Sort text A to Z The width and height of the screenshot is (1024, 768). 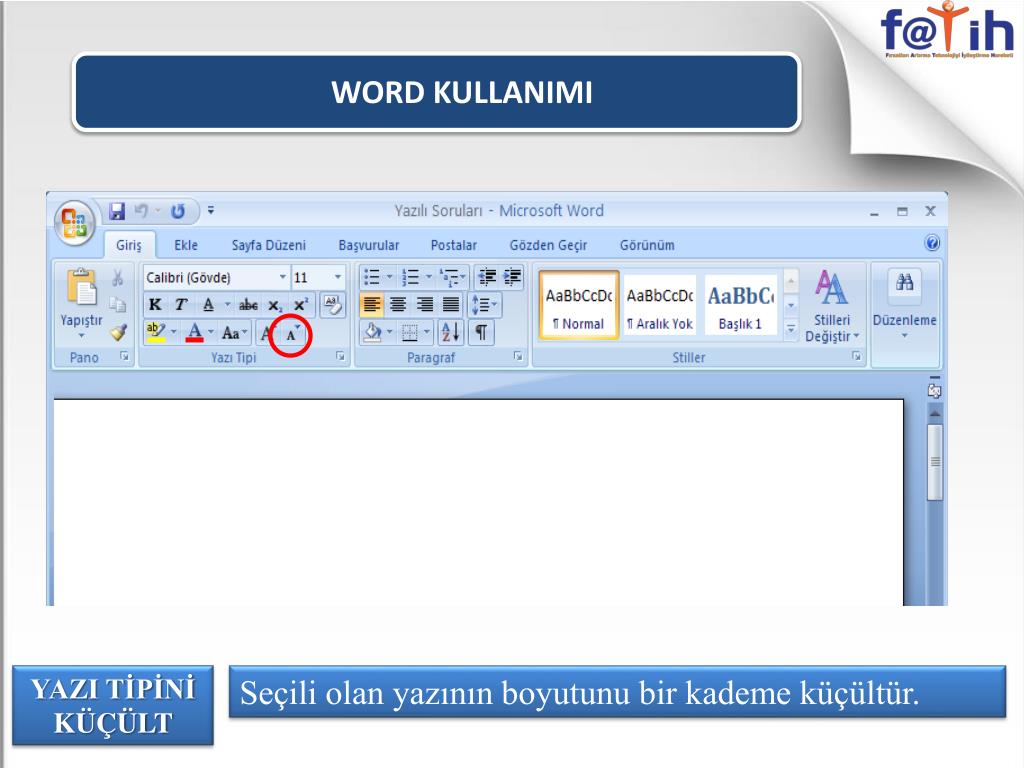pyautogui.click(x=451, y=332)
